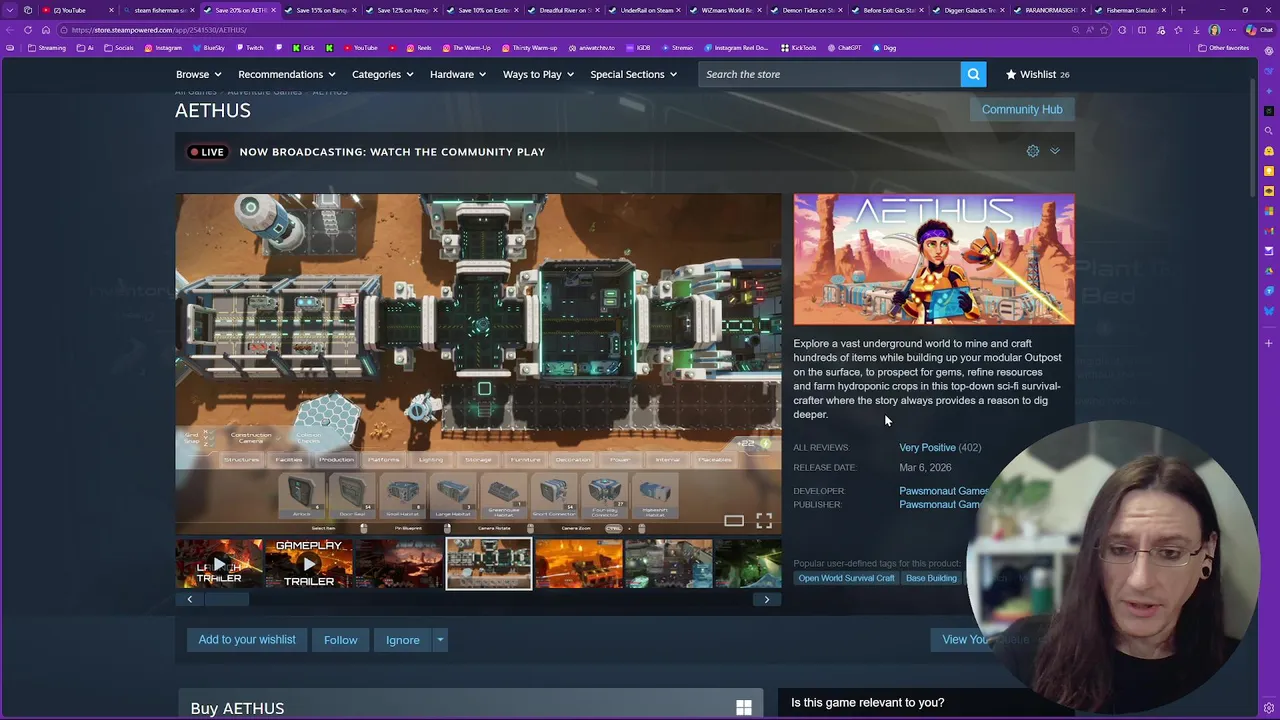This screenshot has height=720, width=1280.
Task: Open split screen icon in browser toolbar
Action: coord(1142,30)
